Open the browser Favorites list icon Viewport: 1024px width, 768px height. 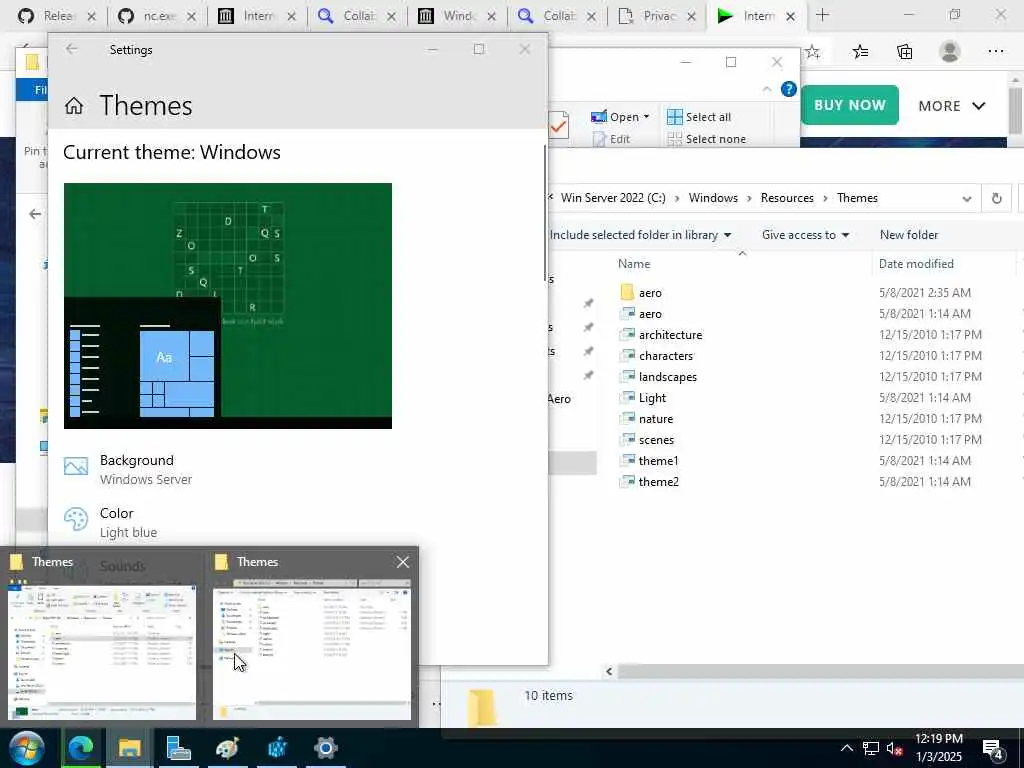pos(860,52)
